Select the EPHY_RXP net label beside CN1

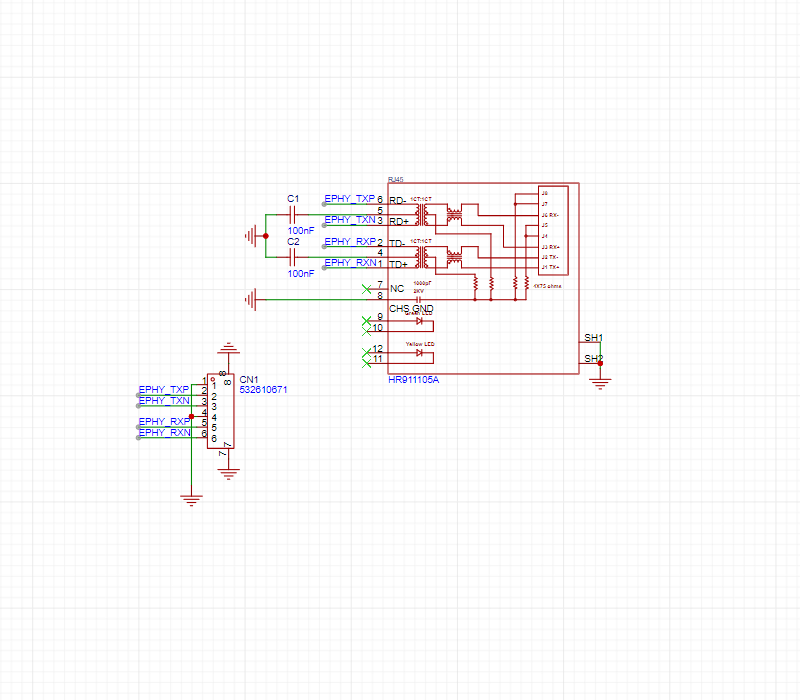[164, 421]
